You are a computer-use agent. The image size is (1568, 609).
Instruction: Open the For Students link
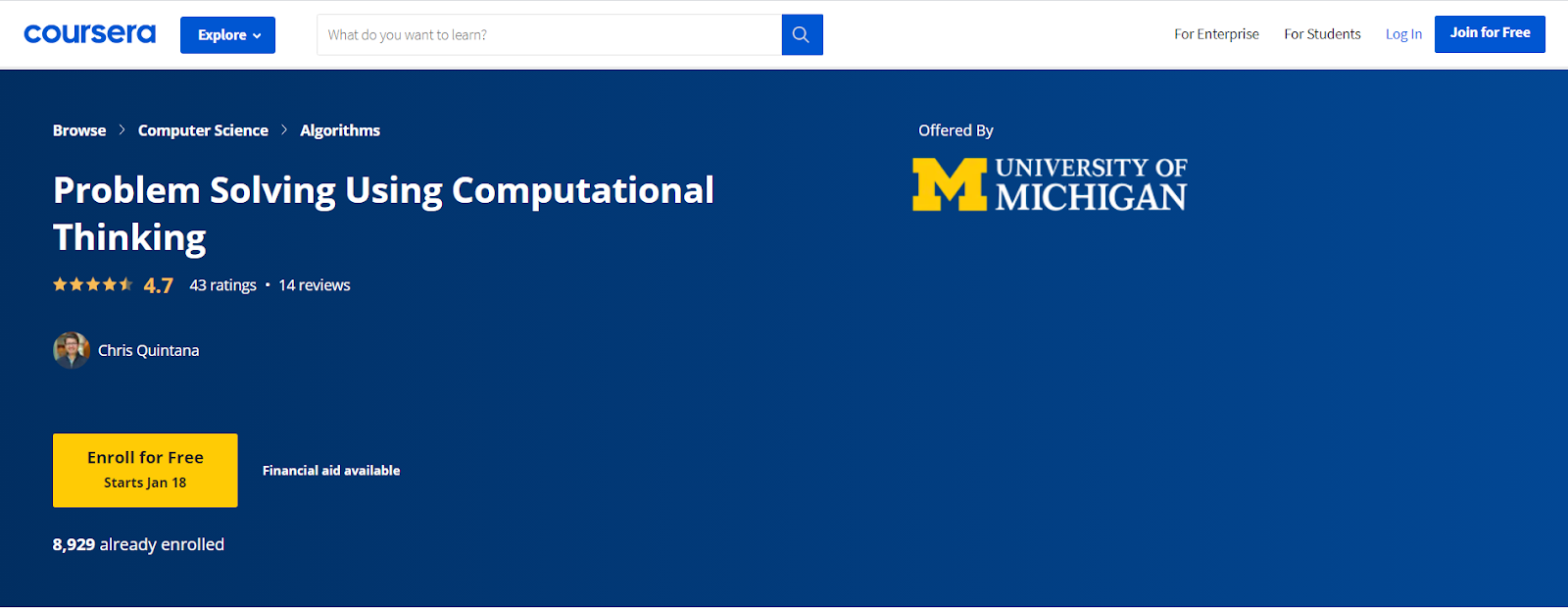1322,34
